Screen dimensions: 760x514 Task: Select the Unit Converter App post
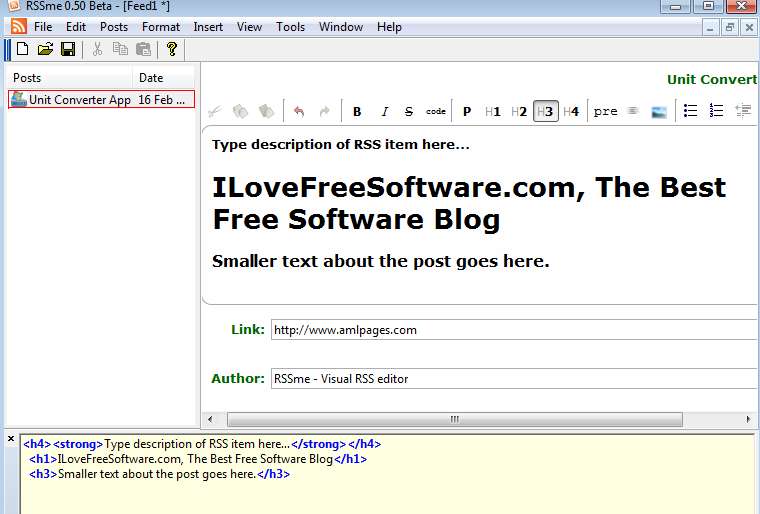[x=102, y=99]
